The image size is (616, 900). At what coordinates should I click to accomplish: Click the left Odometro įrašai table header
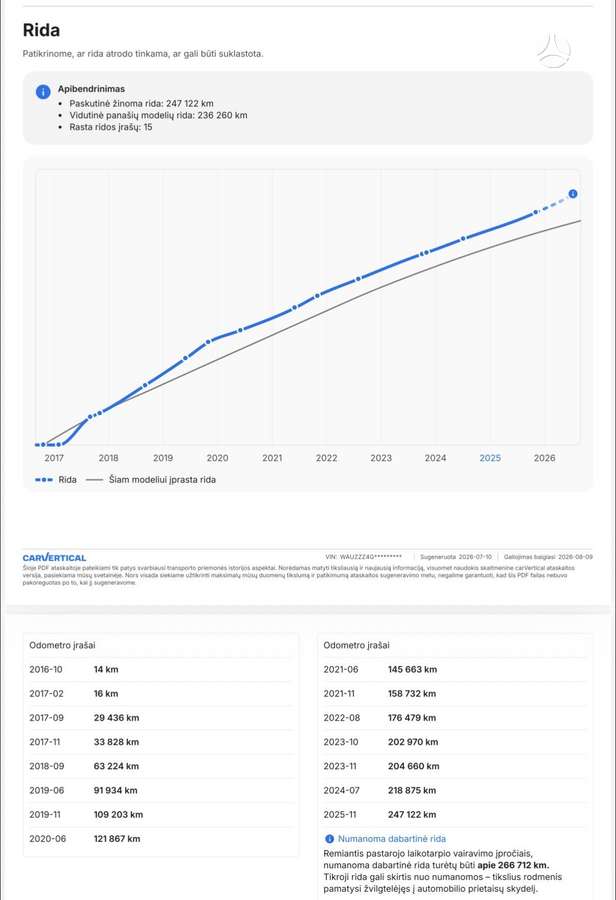click(63, 645)
